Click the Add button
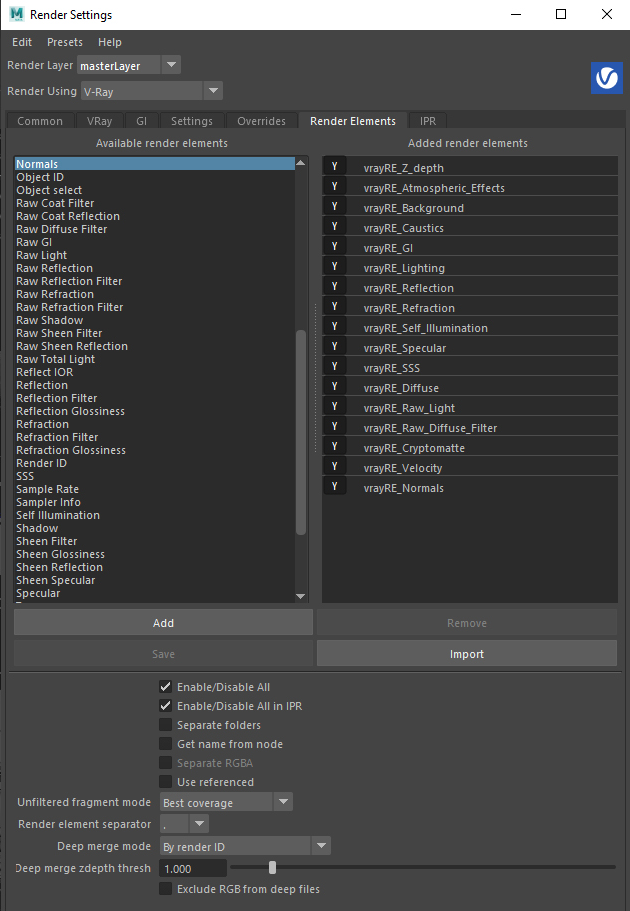This screenshot has height=911, width=630. 163,623
